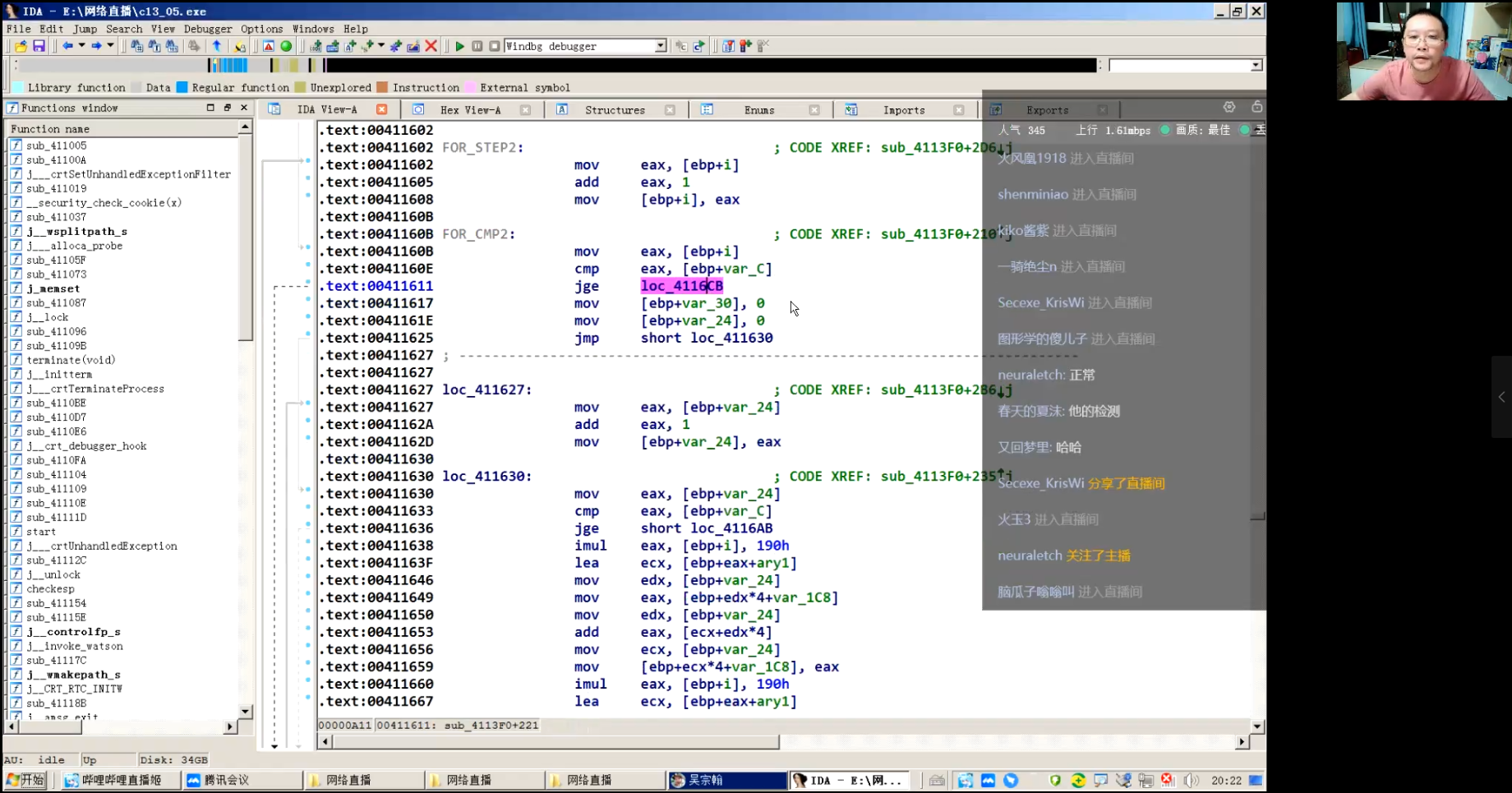Open 哔哩哔哩直播姬 from the taskbar
The image size is (1512, 793).
(121, 781)
